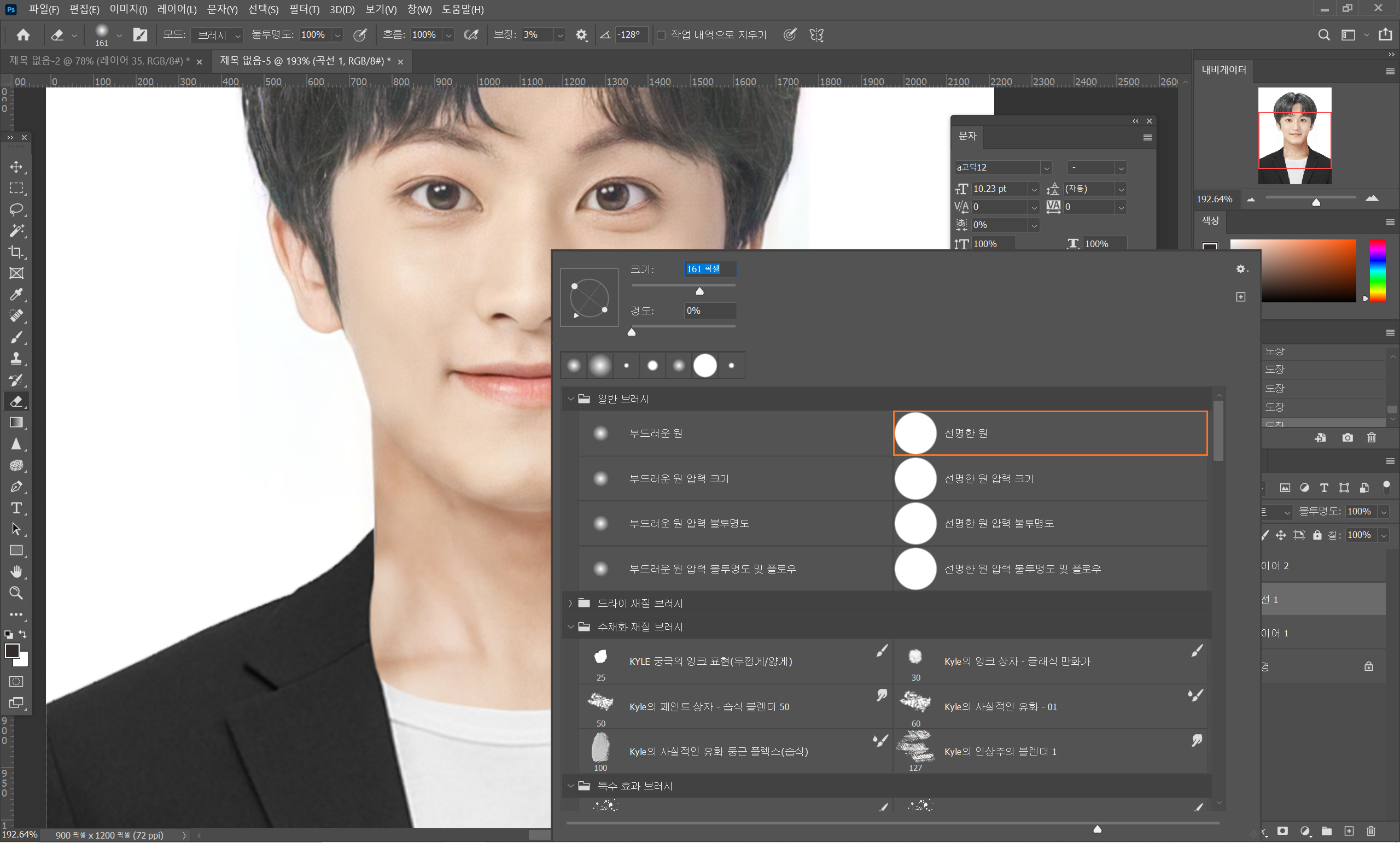Select the Horizontal Type tool
This screenshot has height=843, width=1400.
16,508
